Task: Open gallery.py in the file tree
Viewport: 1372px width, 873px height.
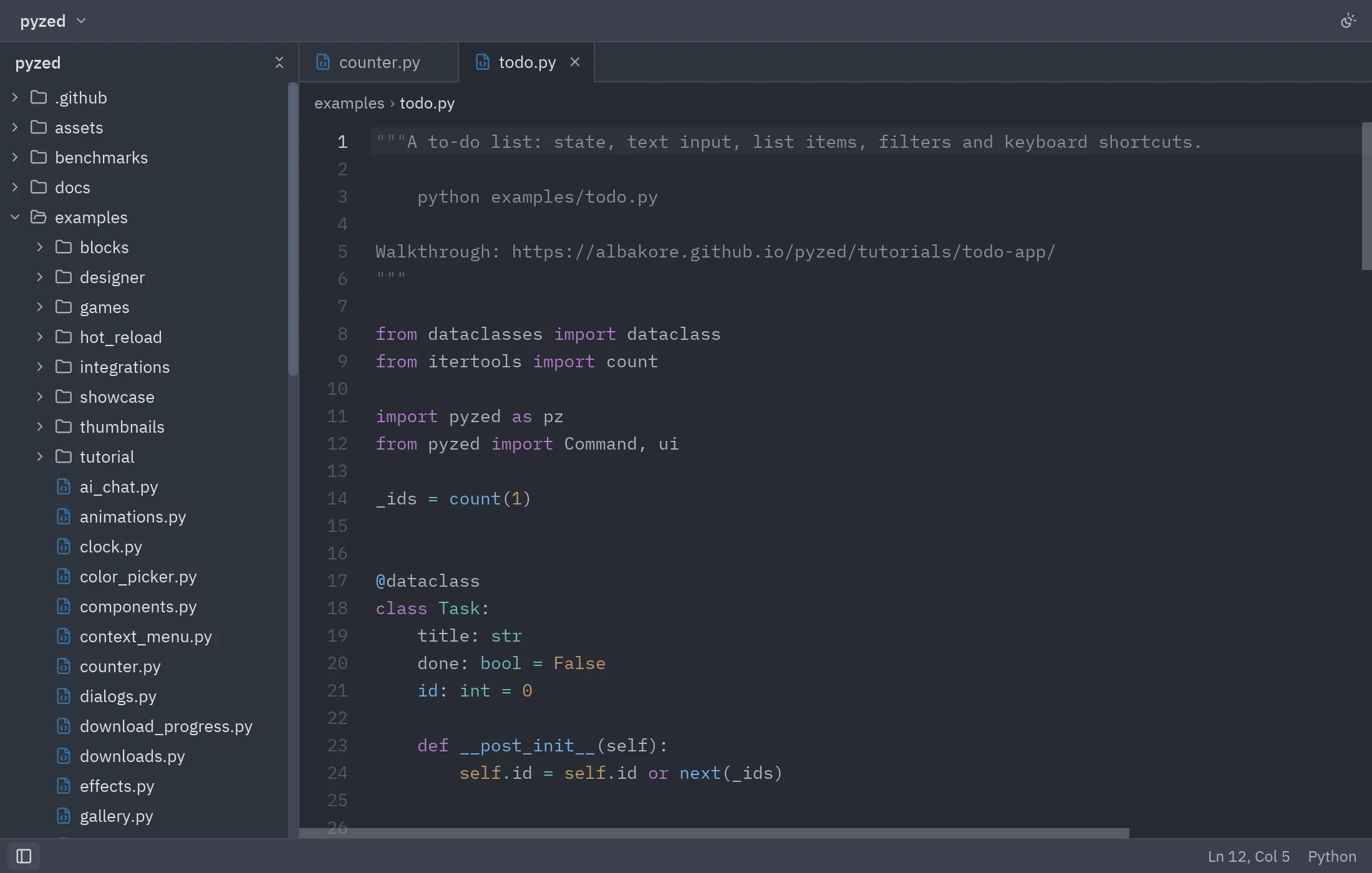Action: (x=143, y=816)
